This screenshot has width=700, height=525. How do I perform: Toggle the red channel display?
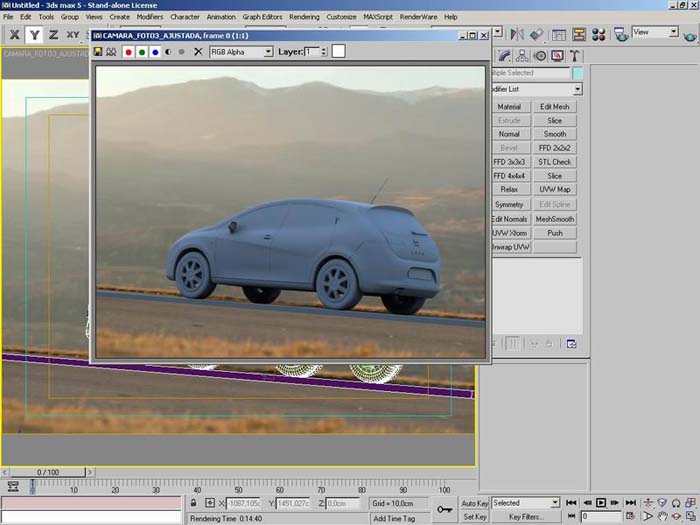(129, 51)
